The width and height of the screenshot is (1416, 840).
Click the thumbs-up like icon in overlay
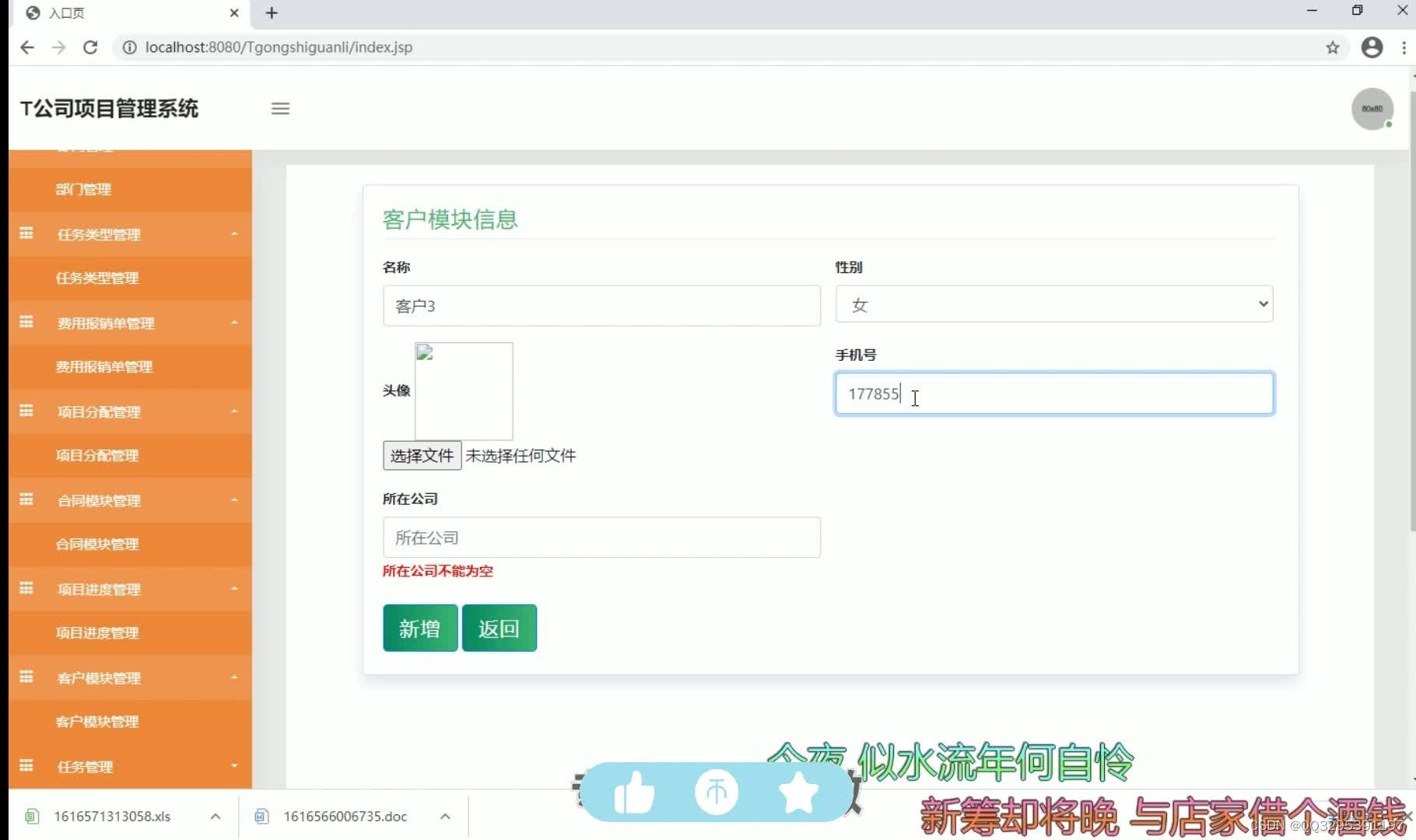tap(634, 793)
